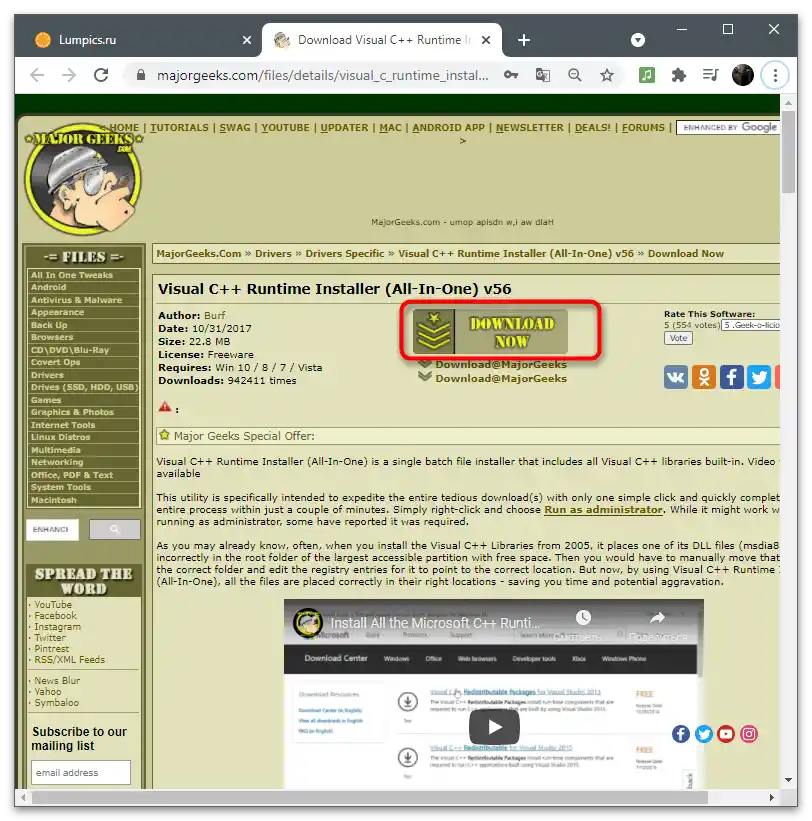Click the vertical scrollbar thumb
812x821 pixels.
coord(788,152)
